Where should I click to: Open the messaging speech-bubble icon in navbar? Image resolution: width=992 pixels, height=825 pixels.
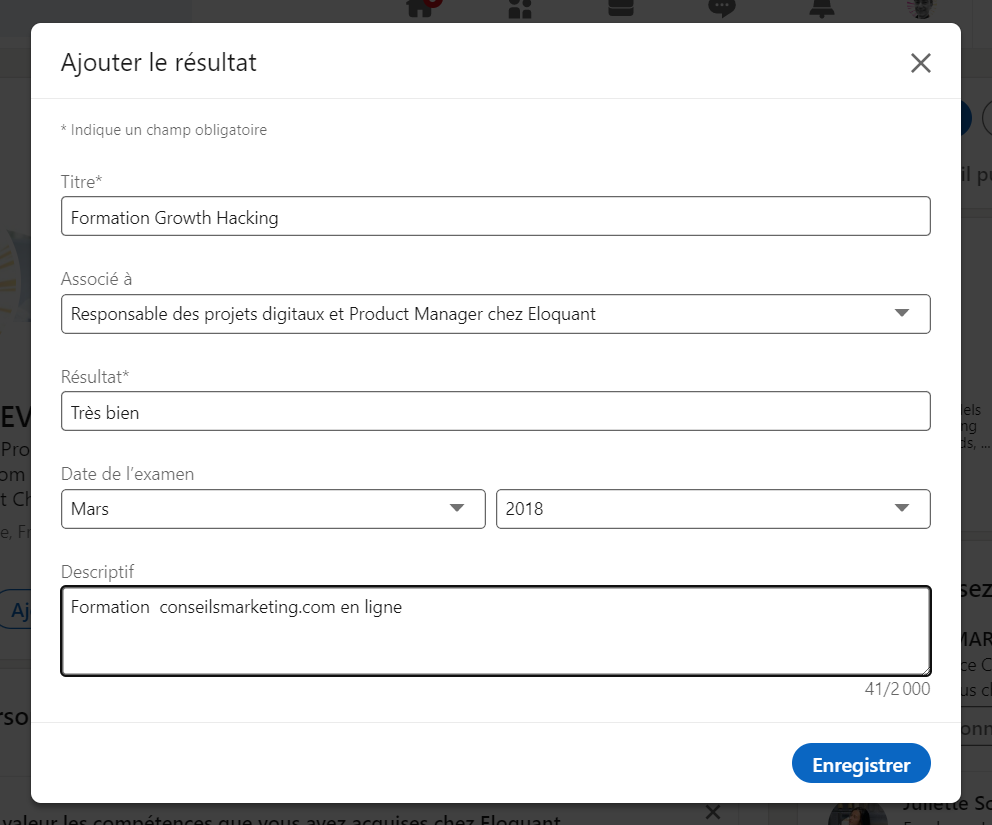point(721,8)
